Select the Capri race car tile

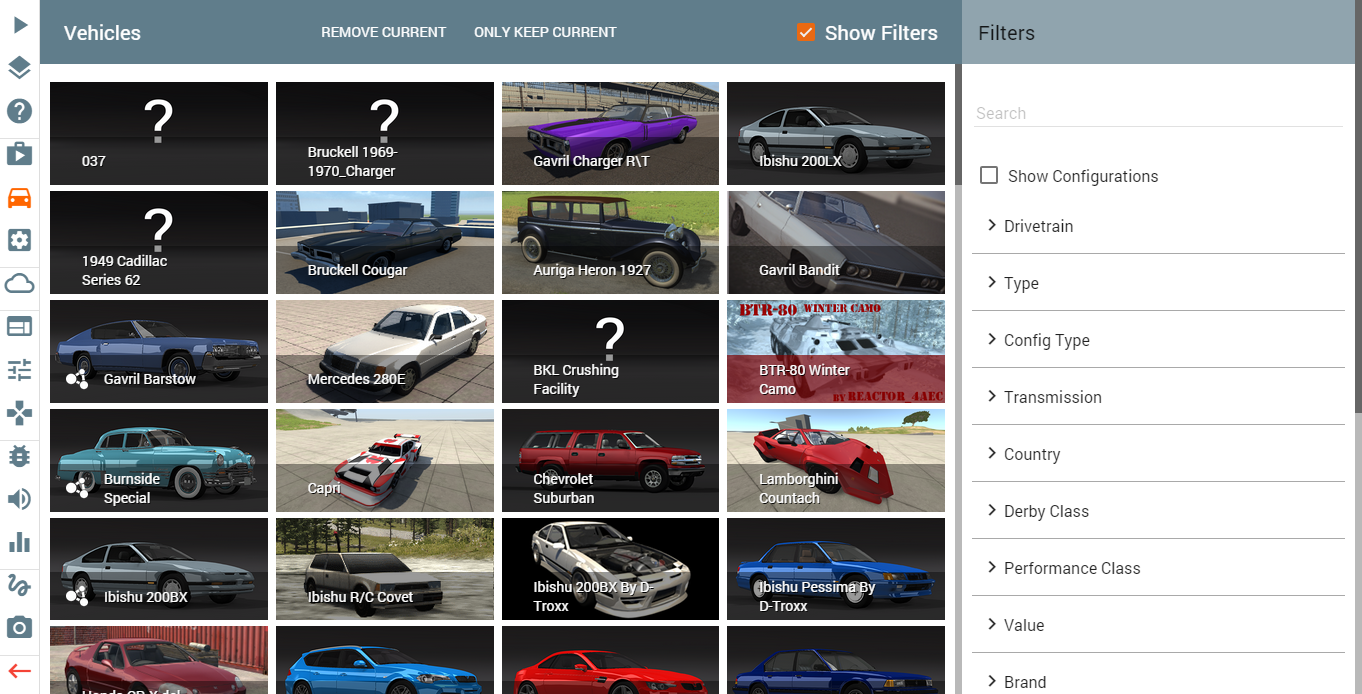[x=385, y=461]
